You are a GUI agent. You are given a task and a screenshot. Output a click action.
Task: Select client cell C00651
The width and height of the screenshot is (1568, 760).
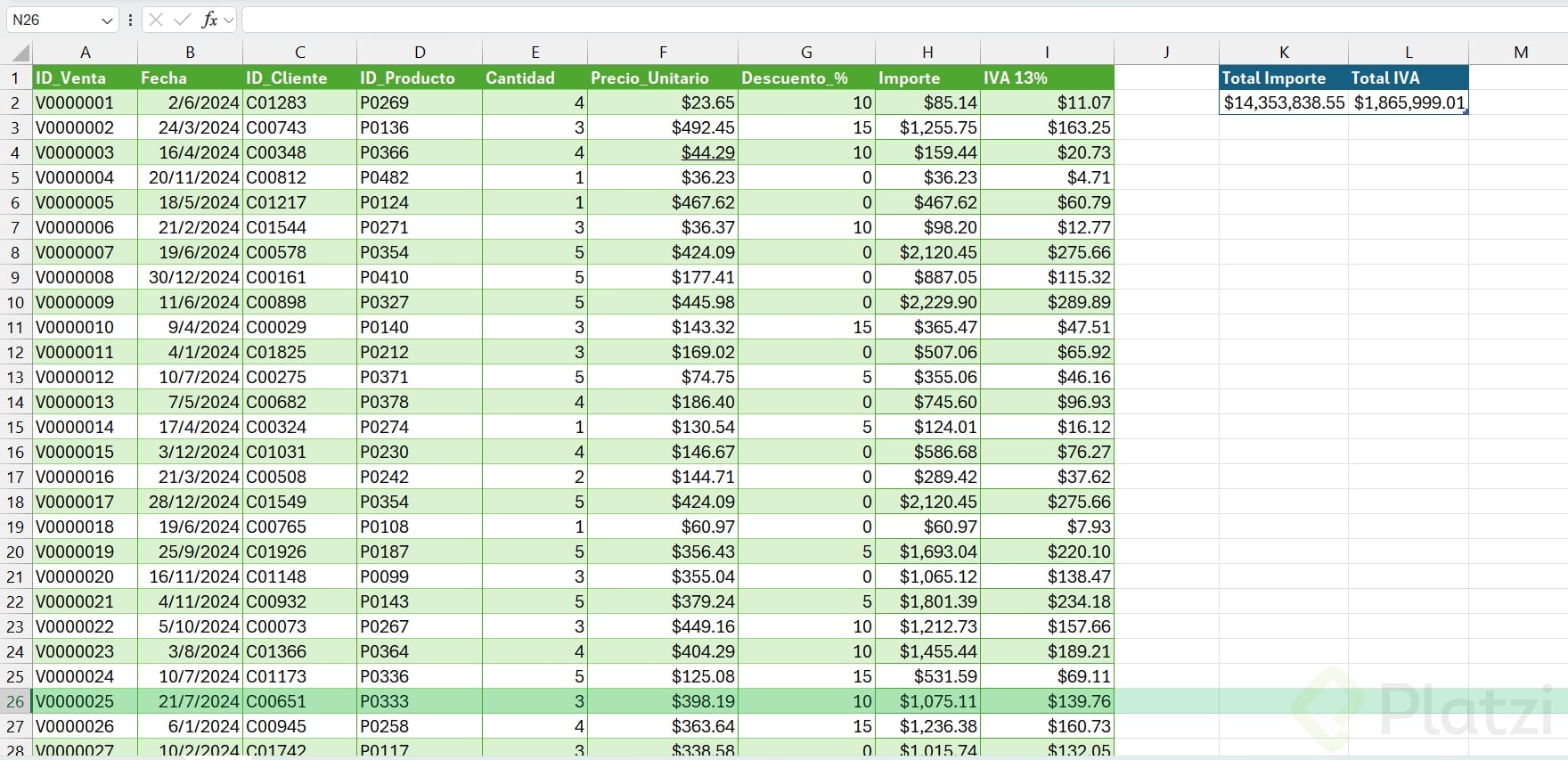tap(300, 702)
